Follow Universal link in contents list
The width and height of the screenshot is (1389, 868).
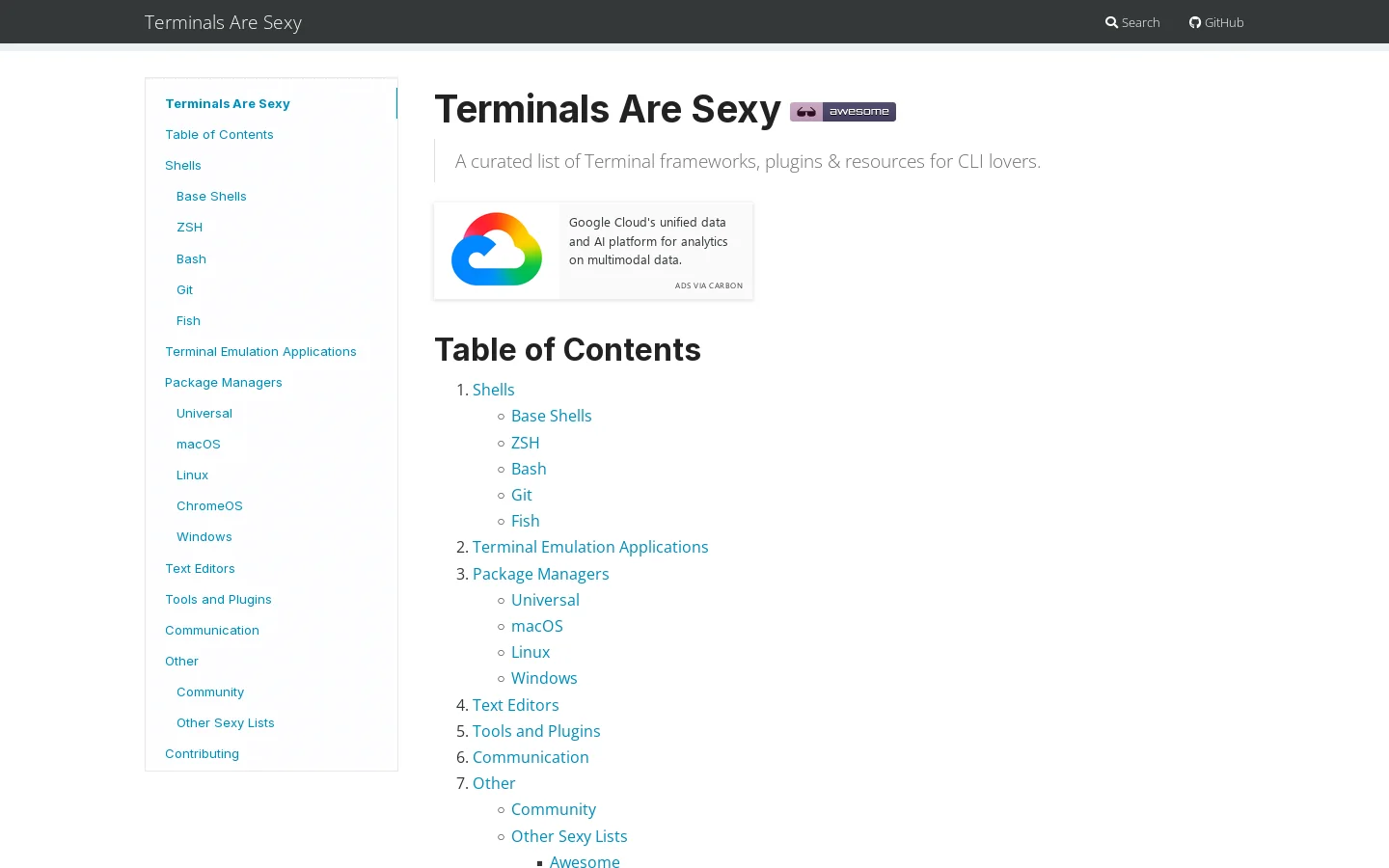545,600
